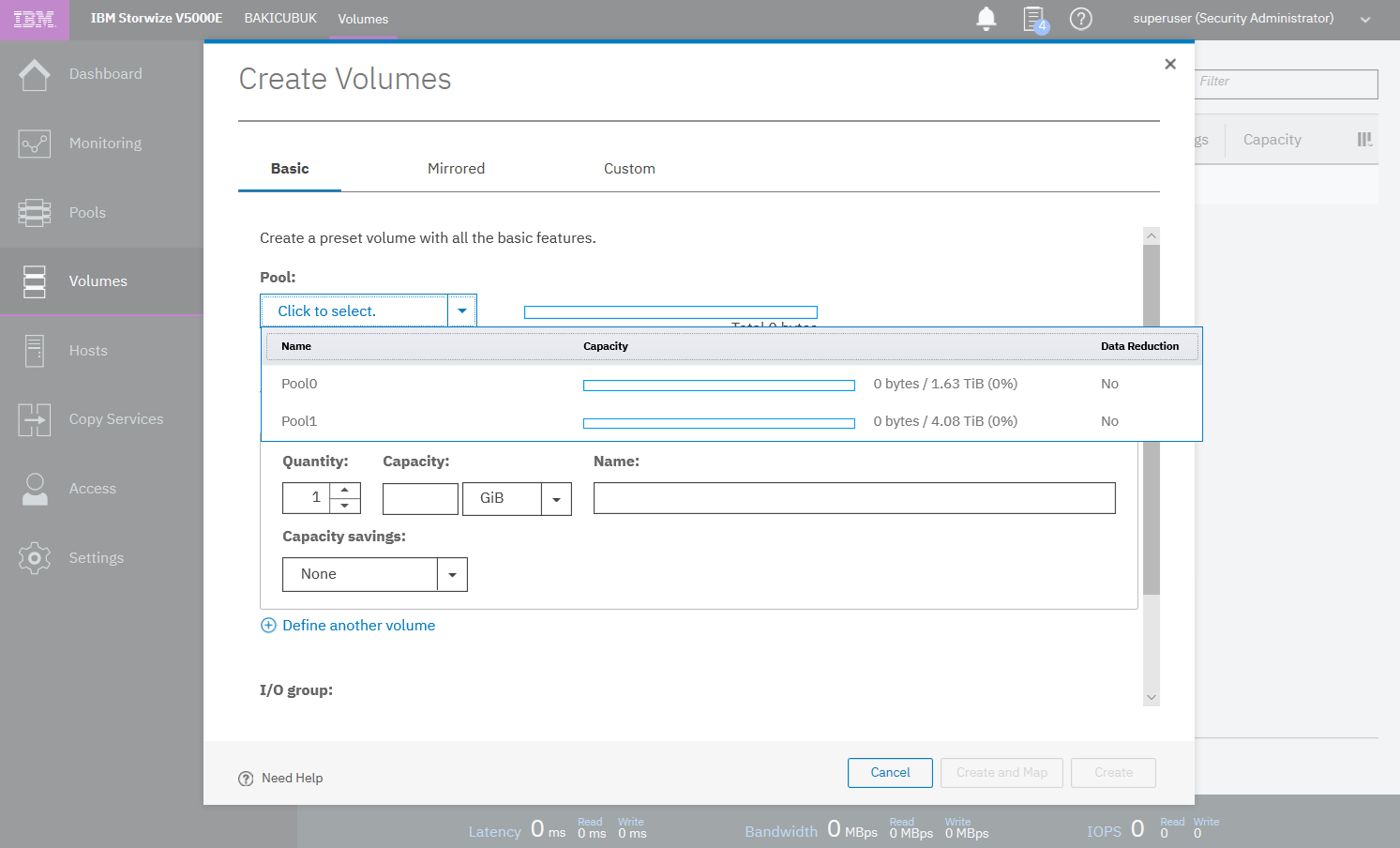
Task: Click 'No' data reduction value for Pool0
Action: [x=1109, y=384]
